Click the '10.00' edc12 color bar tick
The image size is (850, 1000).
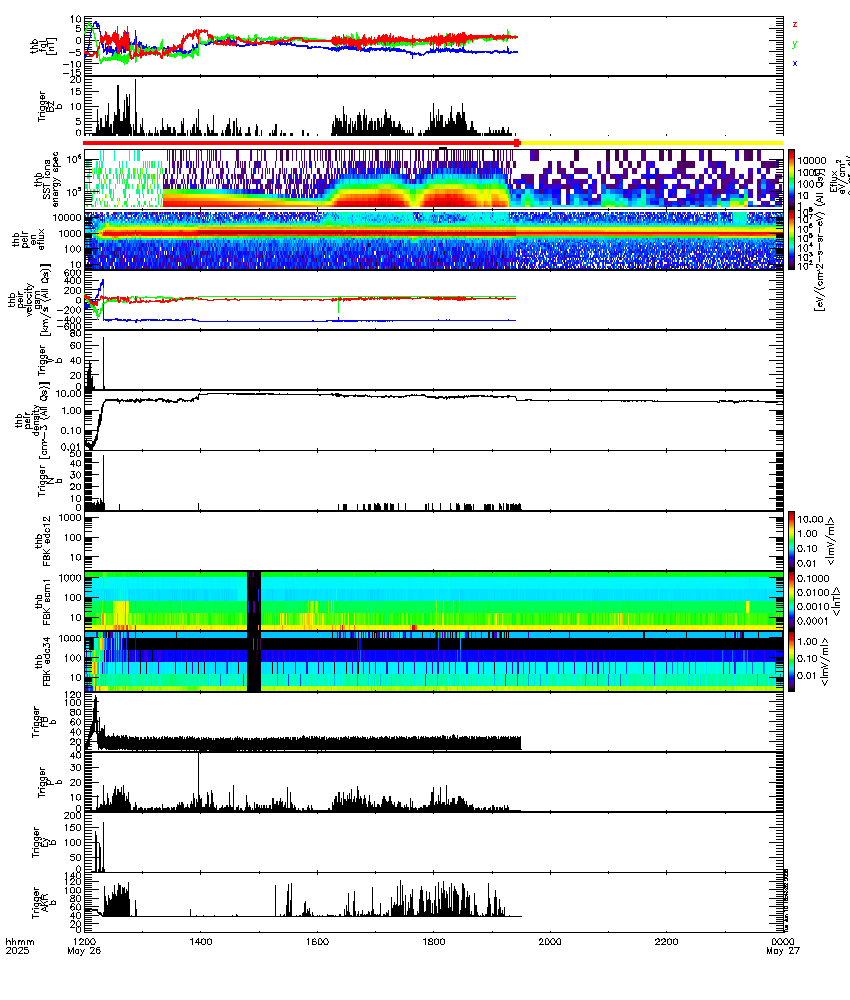(x=810, y=519)
